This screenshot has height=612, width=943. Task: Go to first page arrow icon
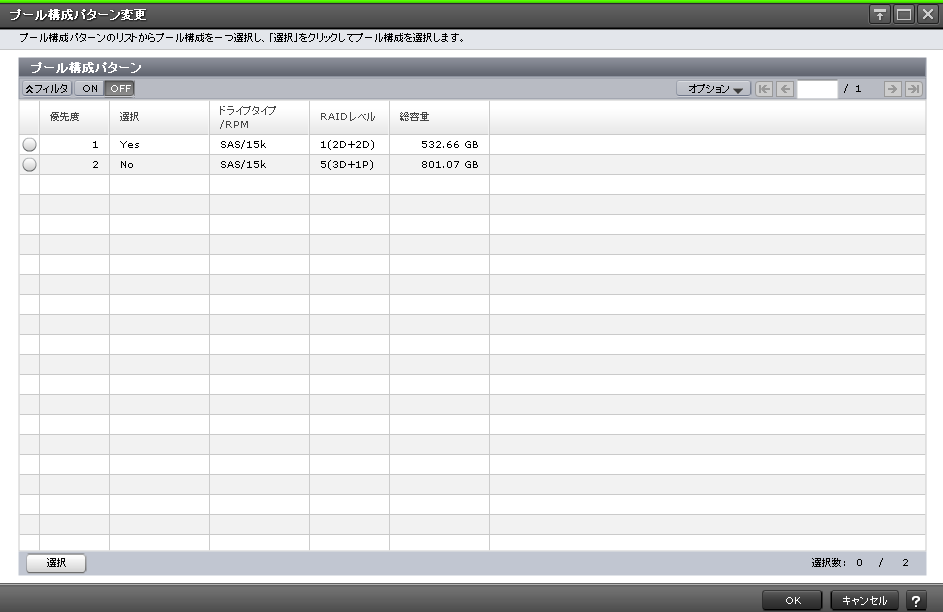[764, 89]
